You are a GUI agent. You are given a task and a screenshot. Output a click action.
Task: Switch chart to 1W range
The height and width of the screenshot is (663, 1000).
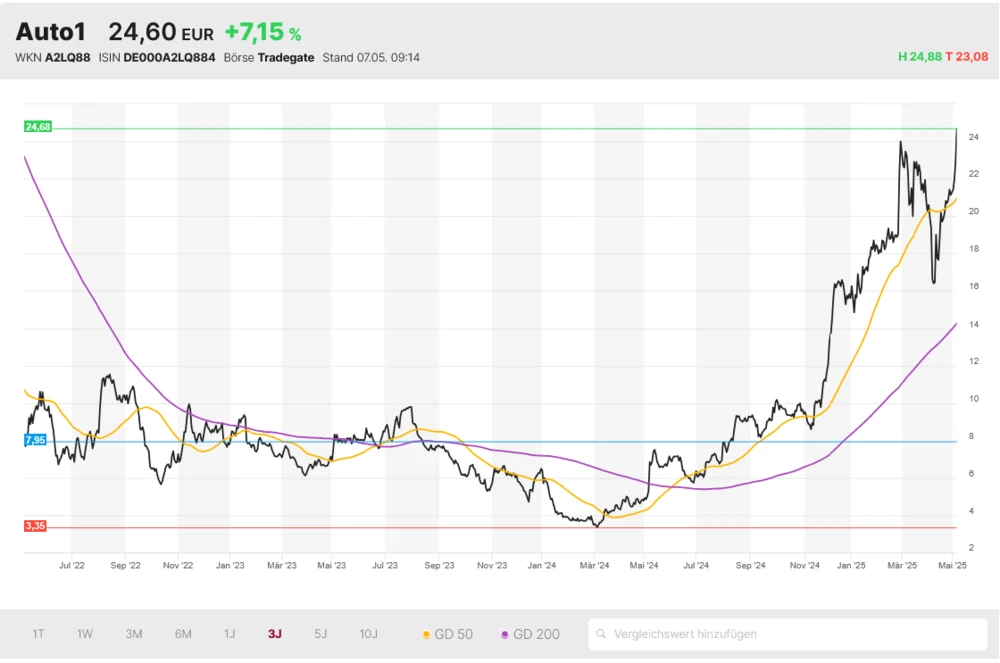(x=85, y=634)
